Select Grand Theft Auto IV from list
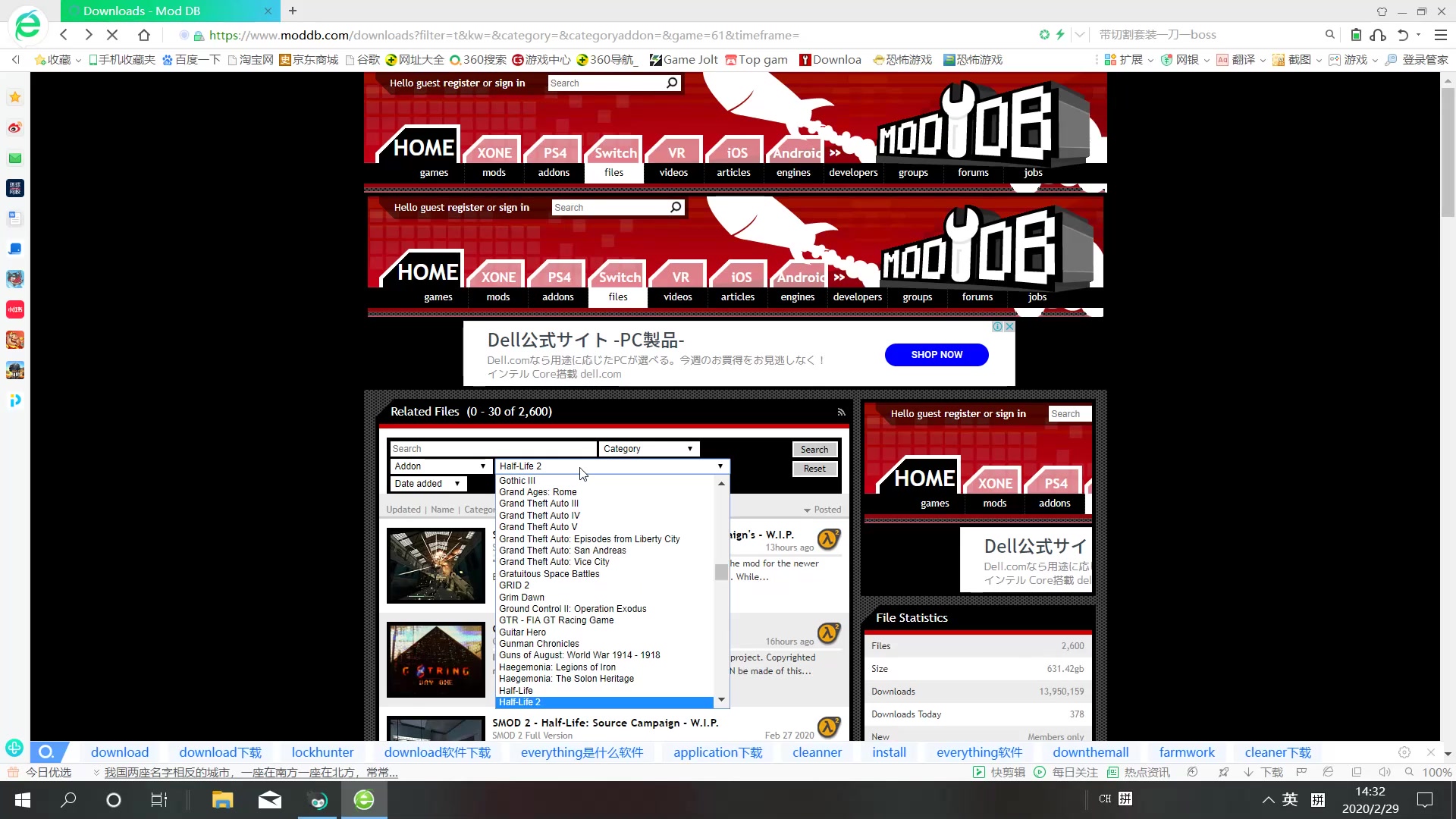This screenshot has width=1456, height=819. coord(539,516)
